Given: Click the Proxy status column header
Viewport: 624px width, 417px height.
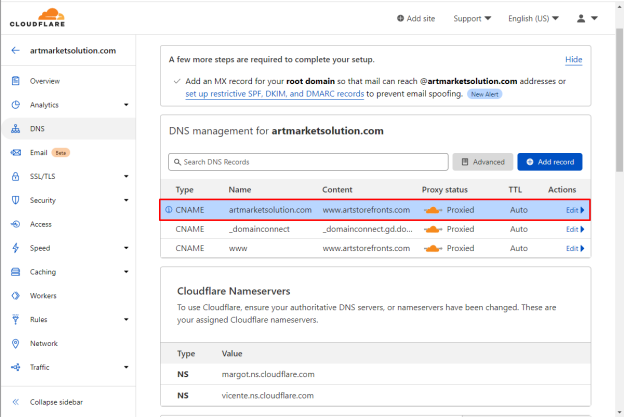Looking at the screenshot, I should point(445,190).
